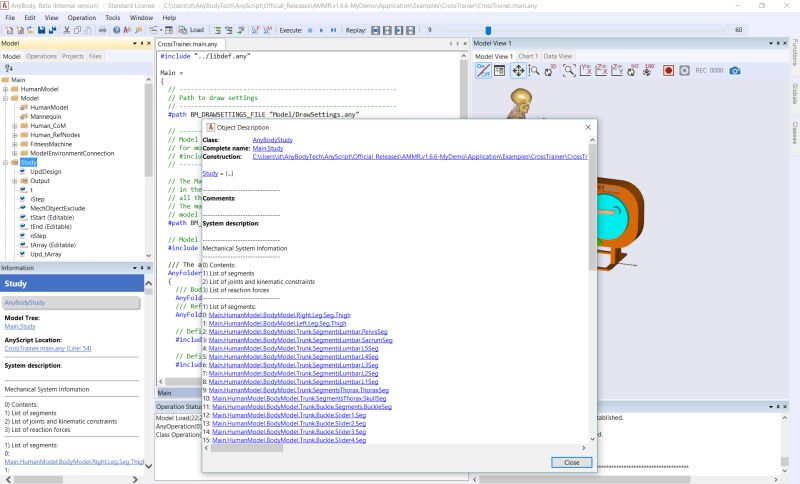Click the Execute run (play) button
Image resolution: width=800 pixels, height=484 pixels.
[x=321, y=30]
